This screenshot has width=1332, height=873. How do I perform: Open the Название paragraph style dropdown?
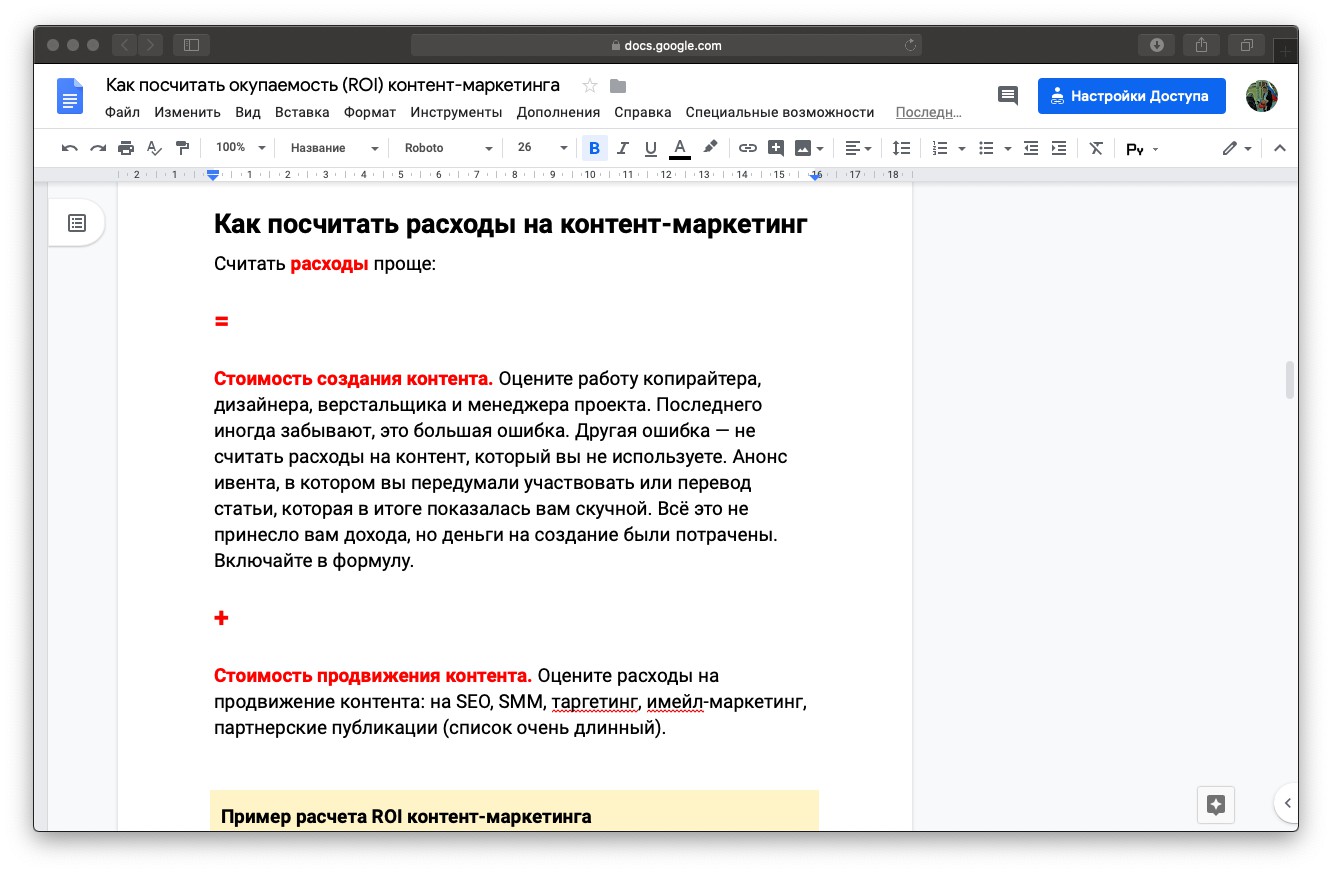click(x=333, y=148)
